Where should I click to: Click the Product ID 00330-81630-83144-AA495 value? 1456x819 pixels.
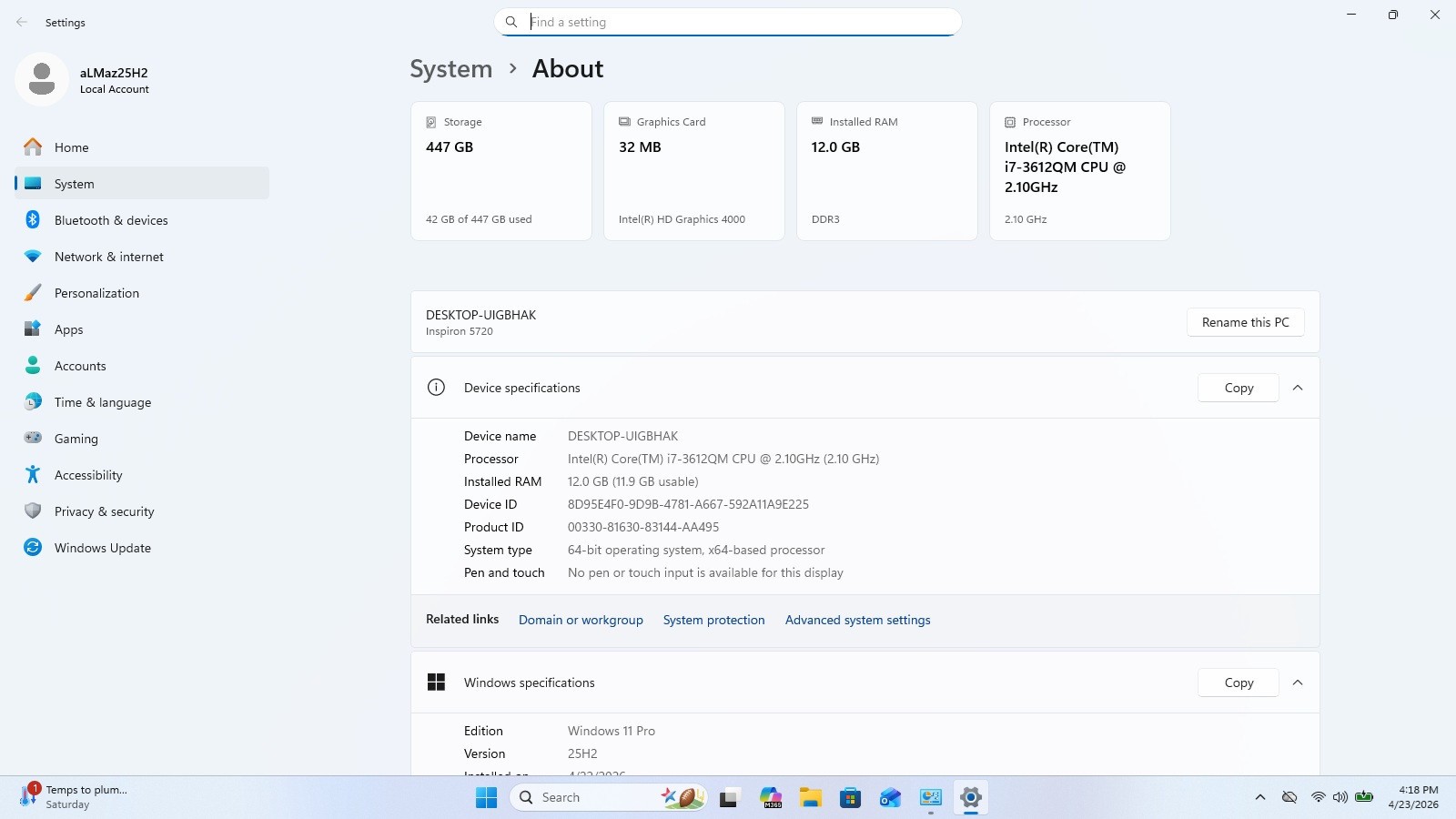tap(643, 527)
